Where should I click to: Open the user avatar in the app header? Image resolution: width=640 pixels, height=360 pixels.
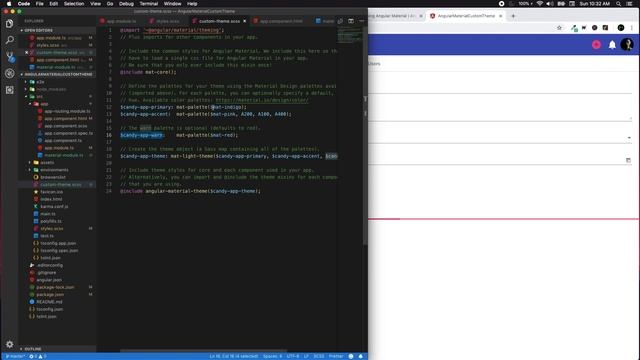[627, 44]
